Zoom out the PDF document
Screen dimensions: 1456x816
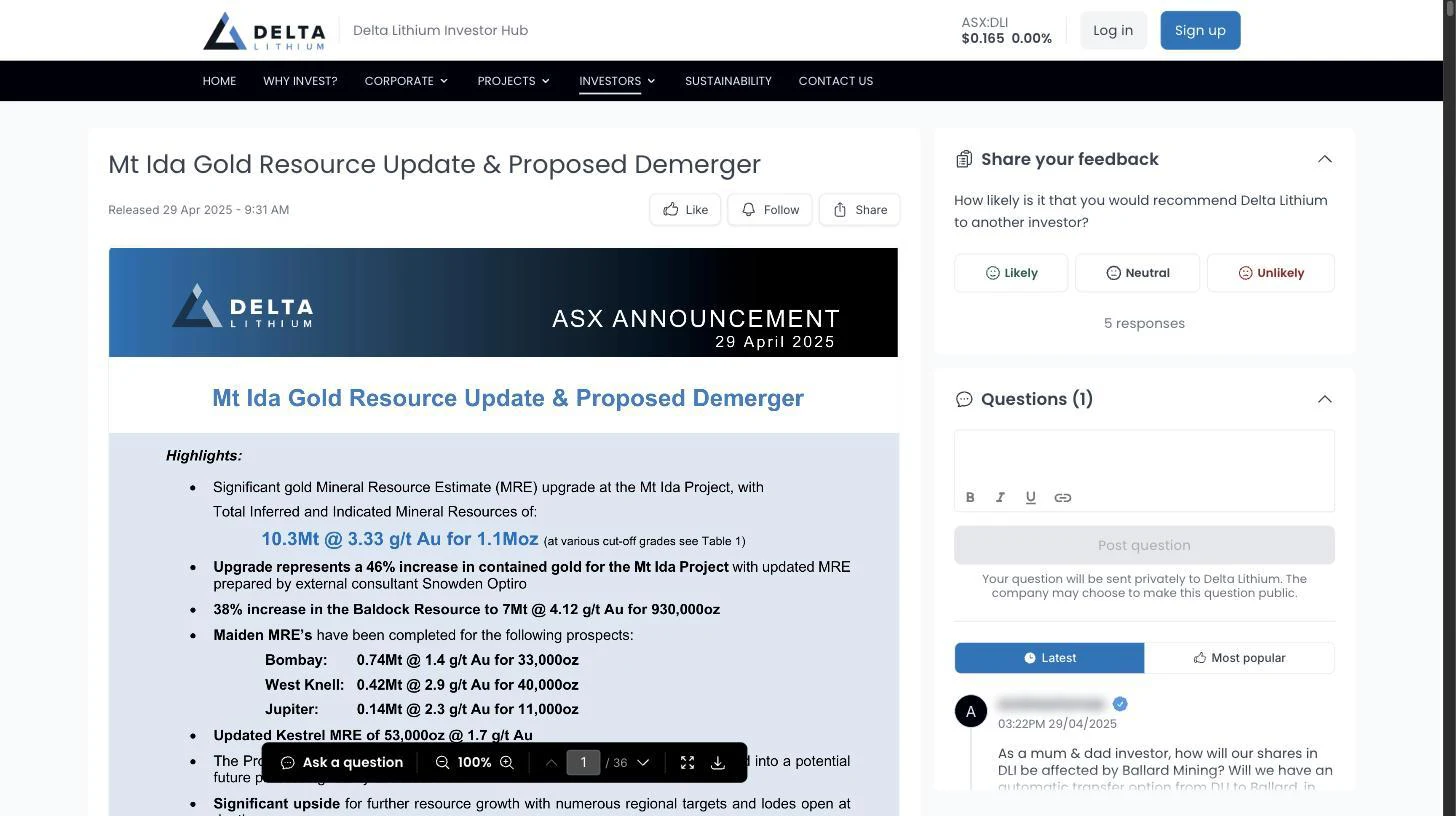click(x=442, y=762)
